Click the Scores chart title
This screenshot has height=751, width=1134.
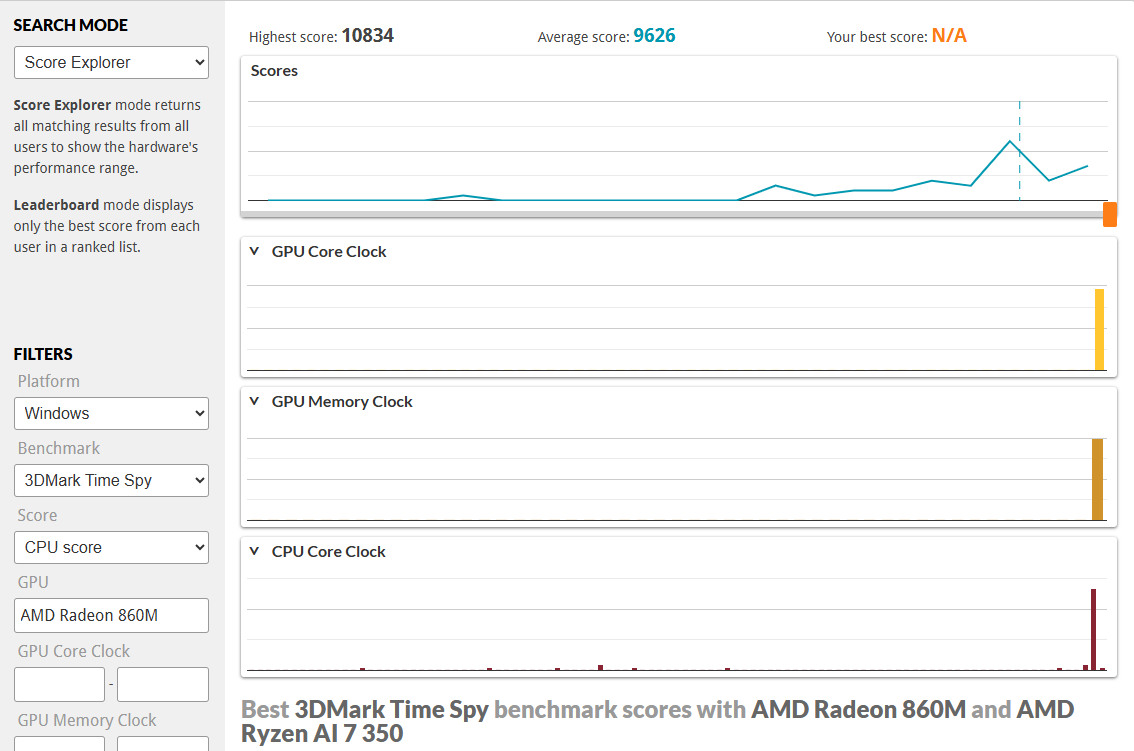point(274,71)
